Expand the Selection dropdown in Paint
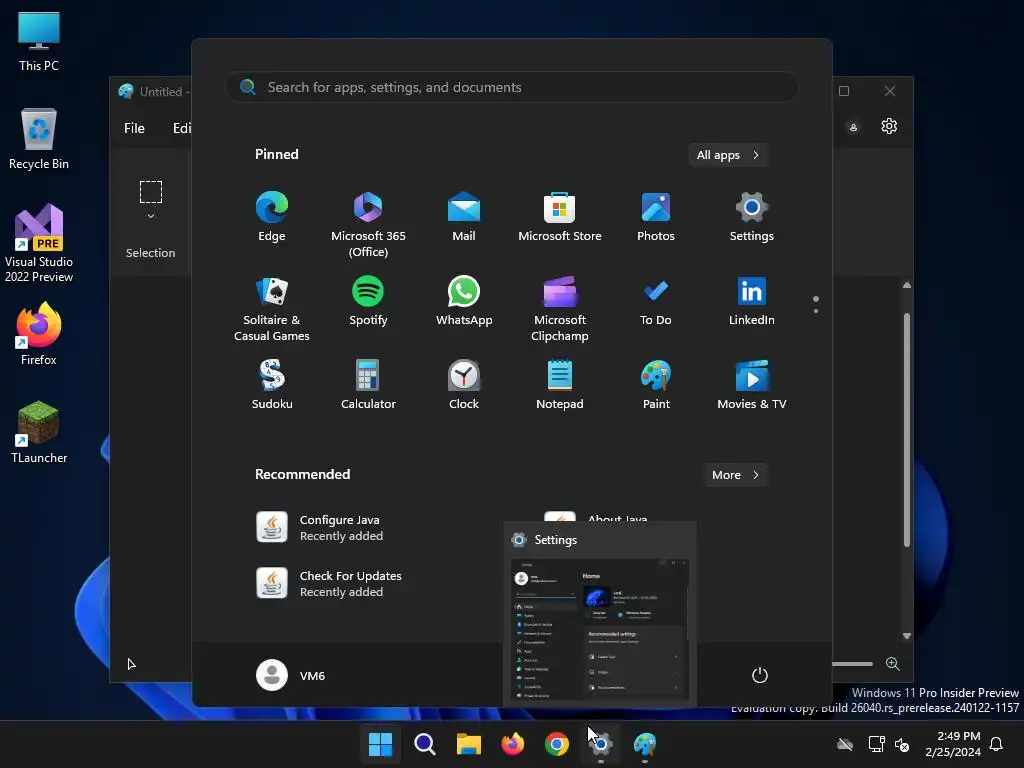Image resolution: width=1024 pixels, height=768 pixels. 151,216
